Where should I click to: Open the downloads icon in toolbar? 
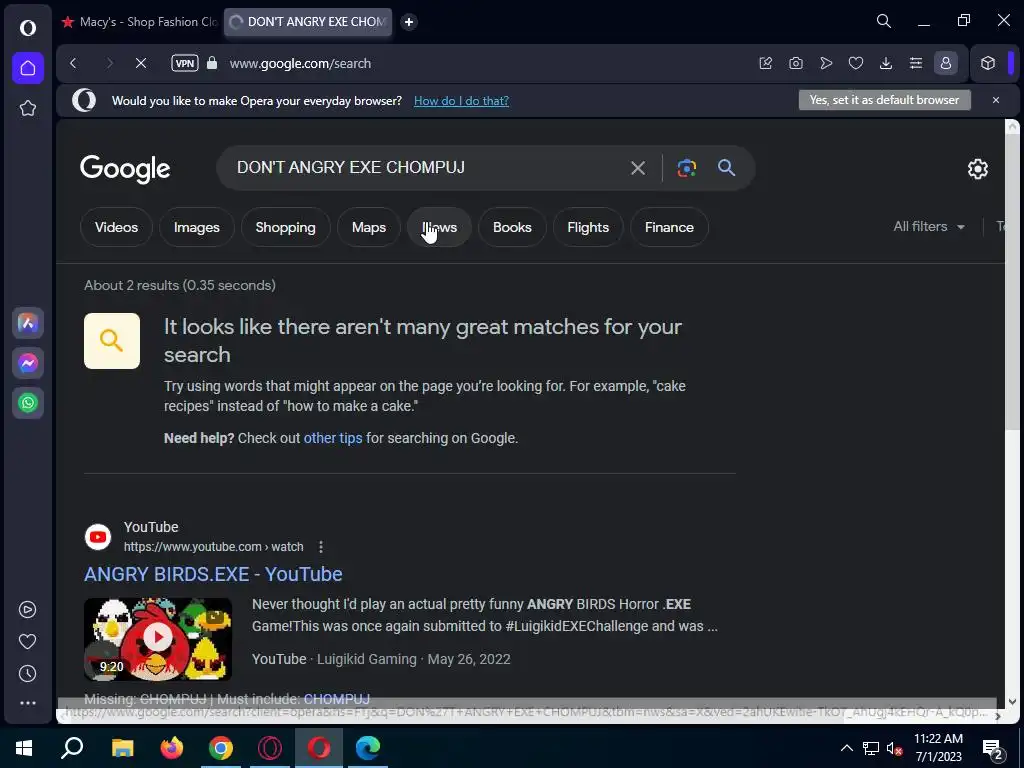tap(886, 63)
